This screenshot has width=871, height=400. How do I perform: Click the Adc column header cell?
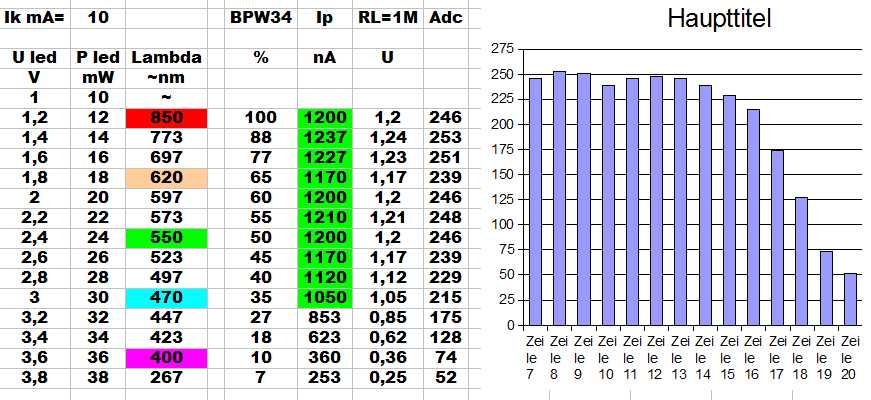445,18
